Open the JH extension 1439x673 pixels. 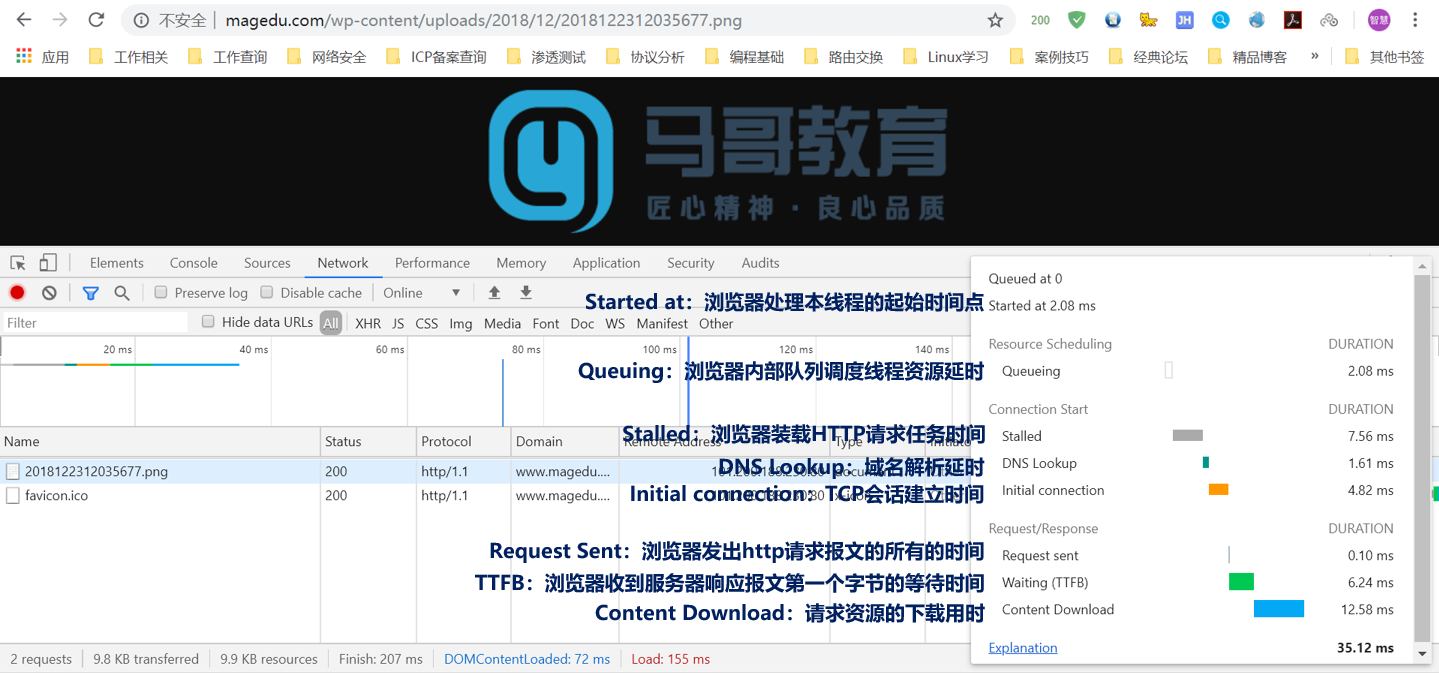(x=1184, y=20)
